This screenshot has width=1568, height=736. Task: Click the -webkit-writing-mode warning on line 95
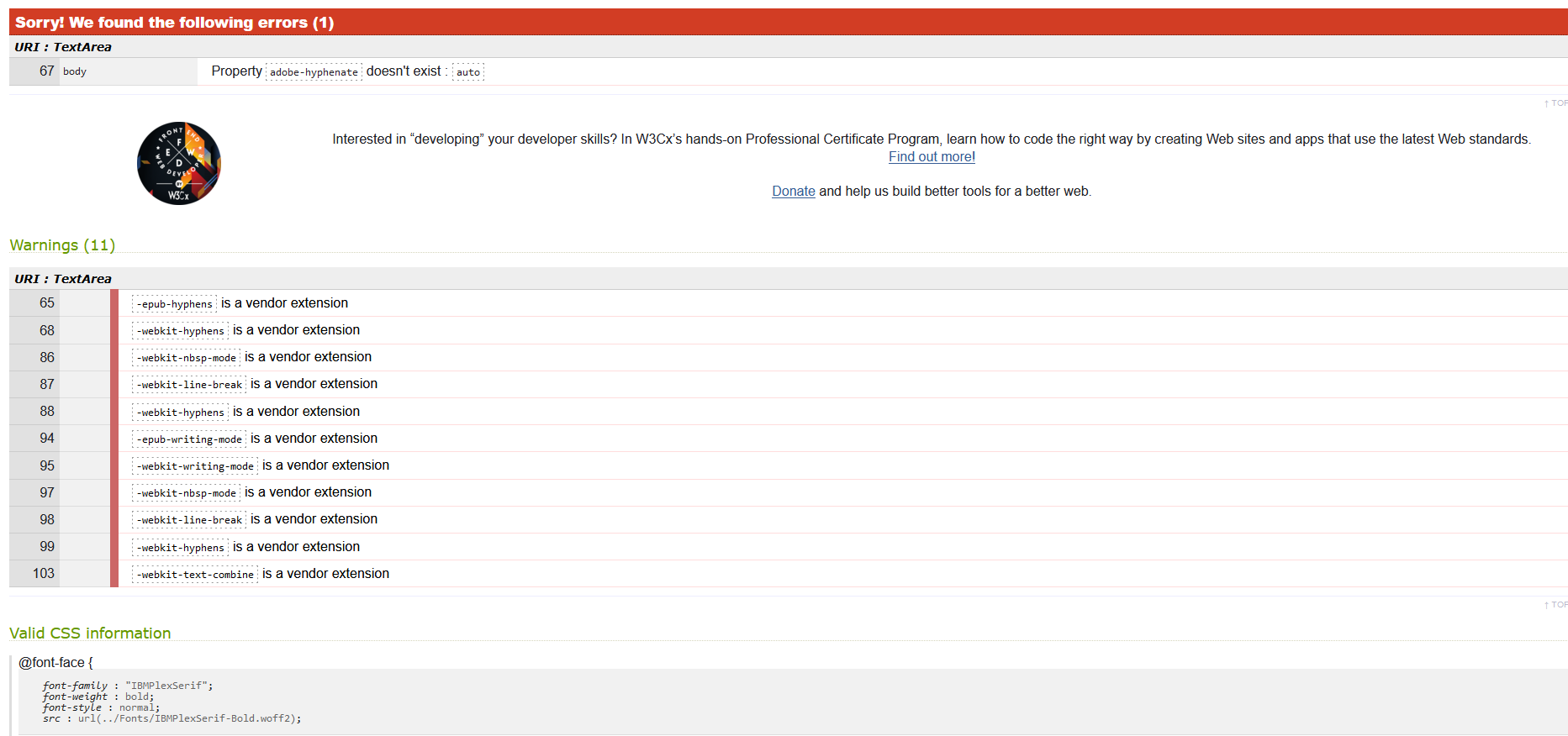195,466
